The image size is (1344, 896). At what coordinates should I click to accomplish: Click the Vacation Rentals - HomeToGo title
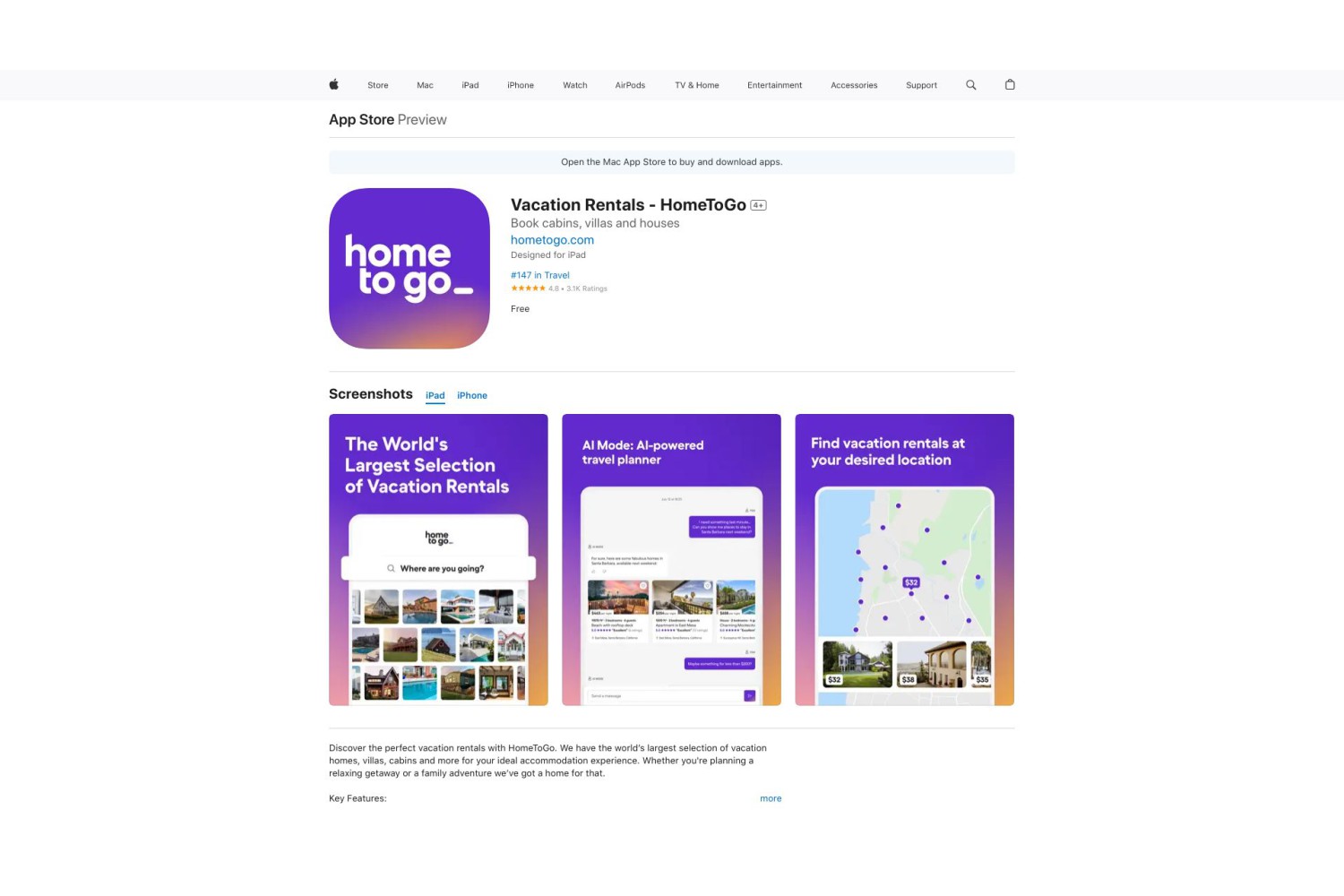(628, 205)
